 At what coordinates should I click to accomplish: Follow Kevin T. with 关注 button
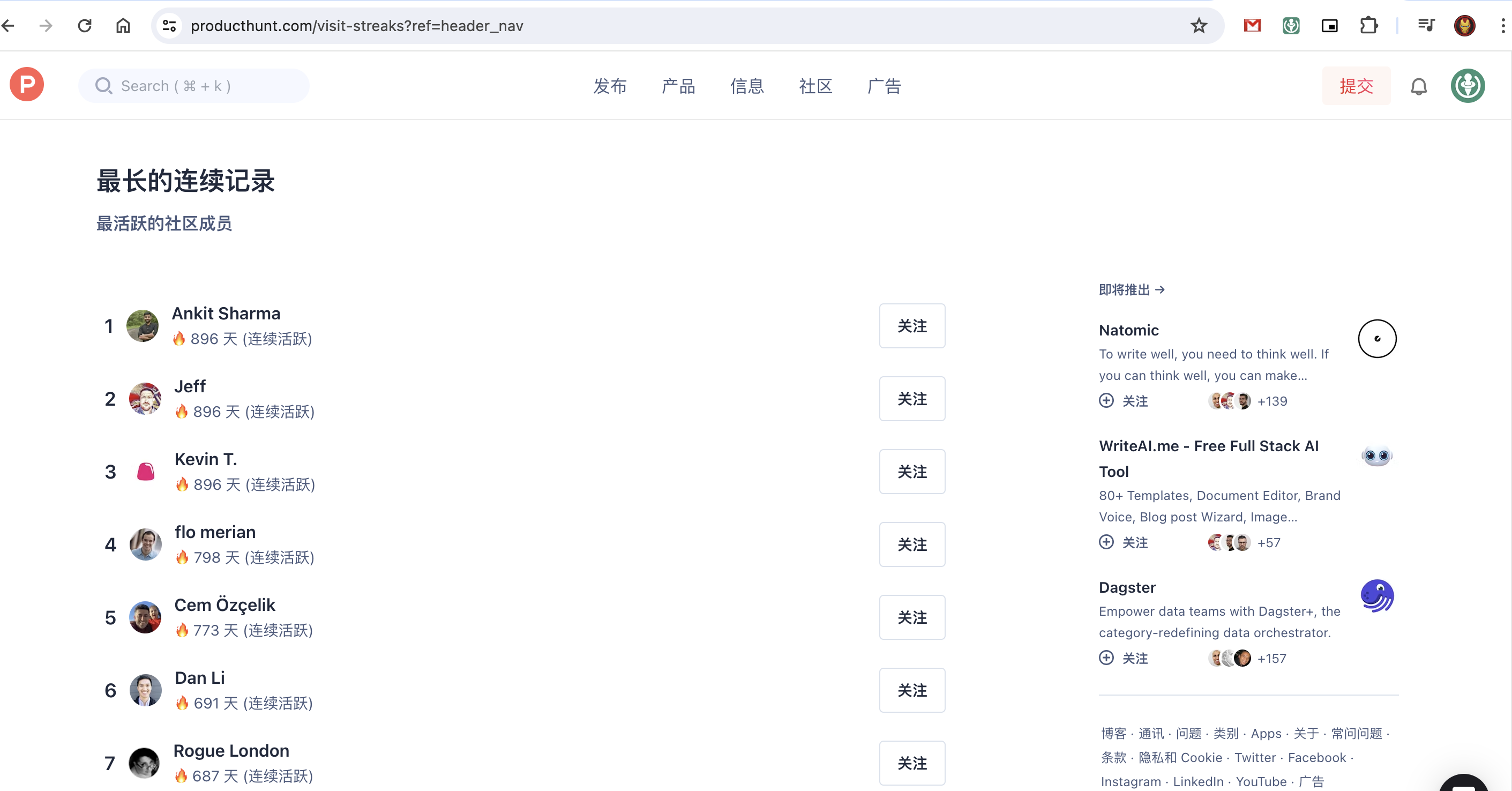coord(912,471)
